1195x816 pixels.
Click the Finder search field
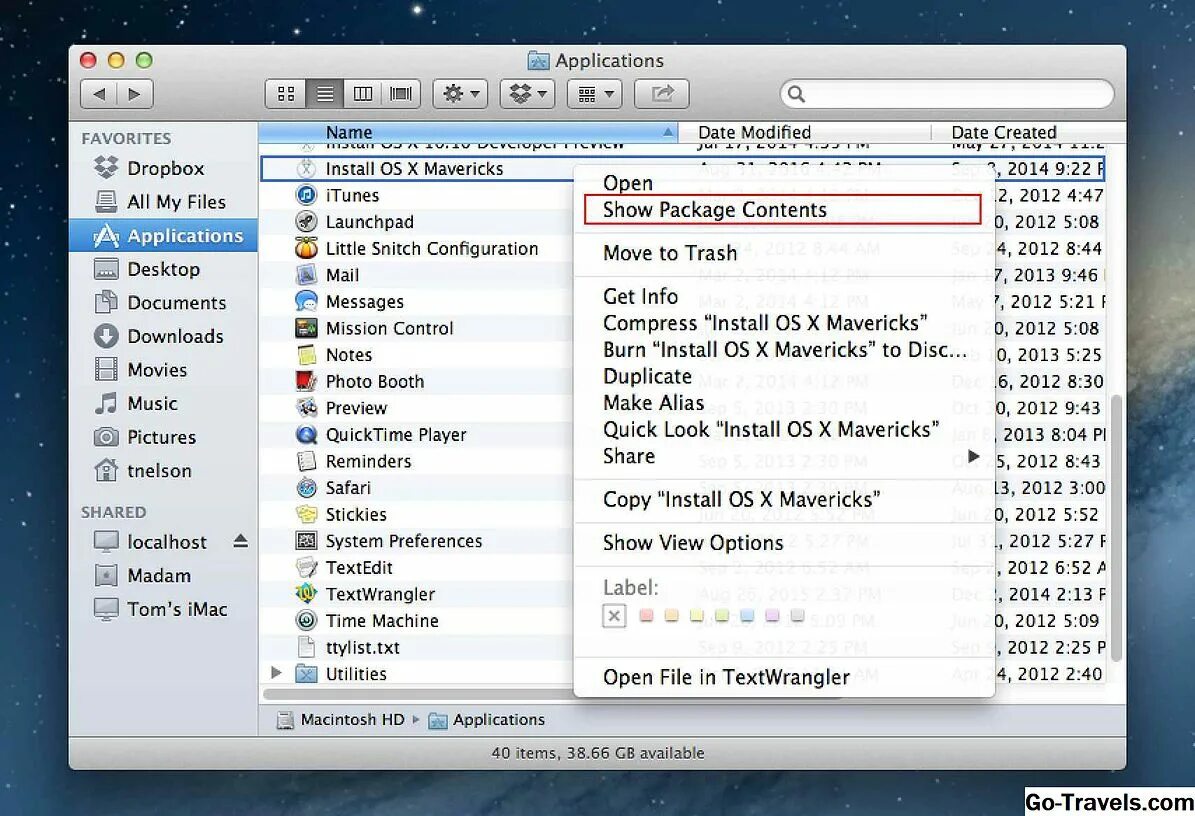[x=947, y=94]
